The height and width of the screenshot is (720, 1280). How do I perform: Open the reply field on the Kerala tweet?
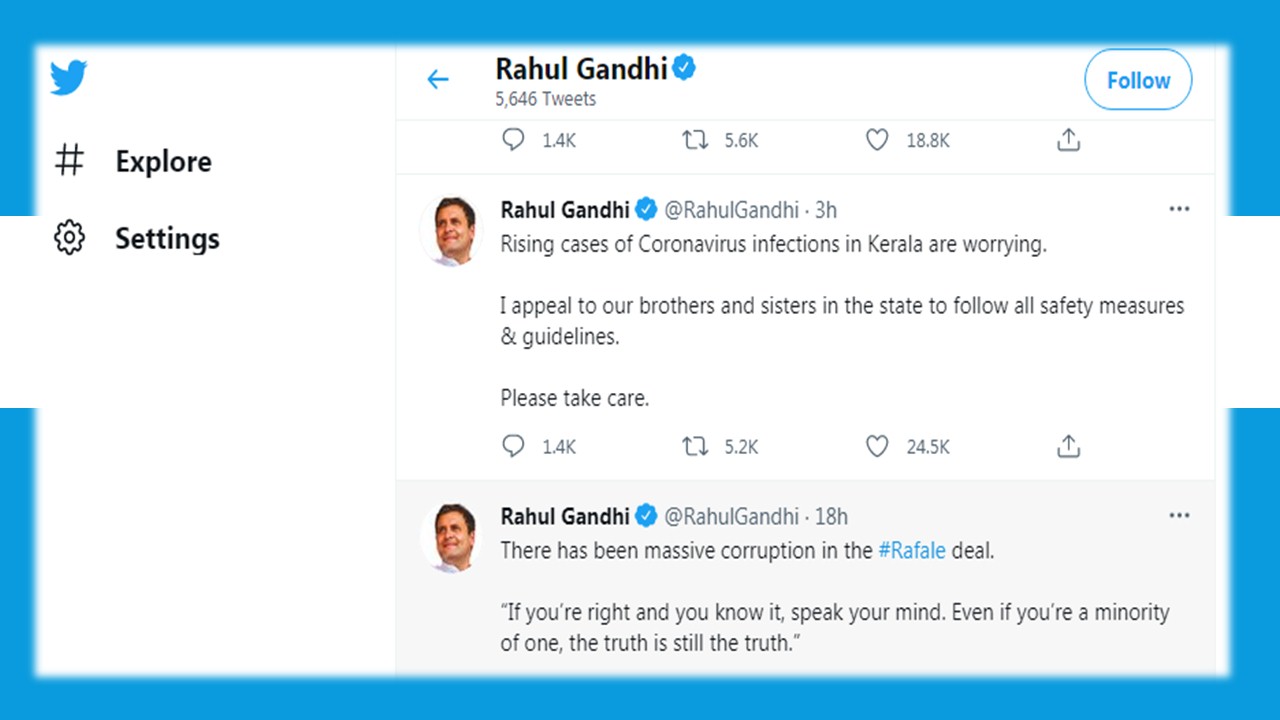[513, 446]
